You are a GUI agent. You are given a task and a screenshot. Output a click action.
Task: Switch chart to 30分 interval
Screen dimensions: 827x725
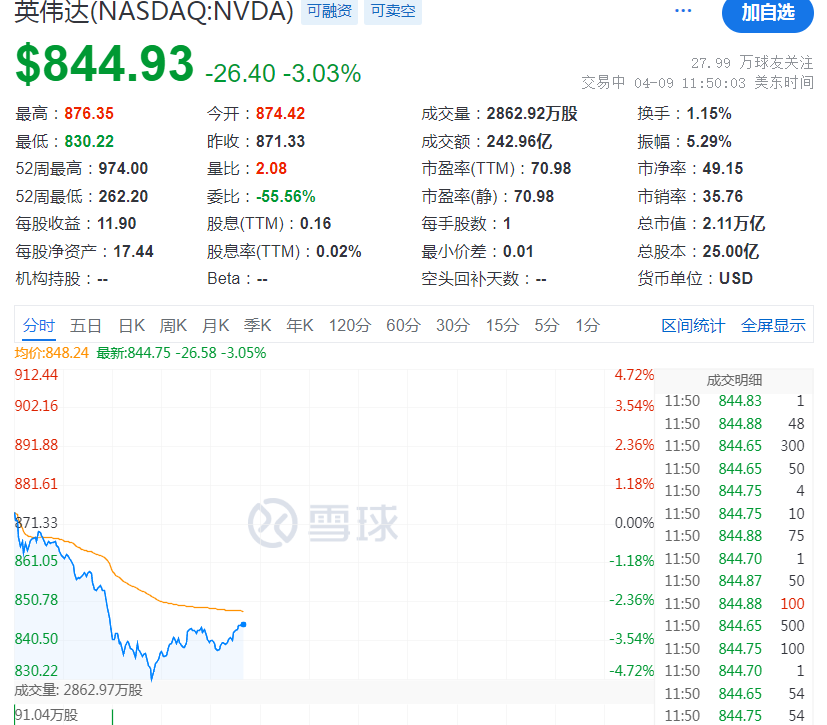453,325
